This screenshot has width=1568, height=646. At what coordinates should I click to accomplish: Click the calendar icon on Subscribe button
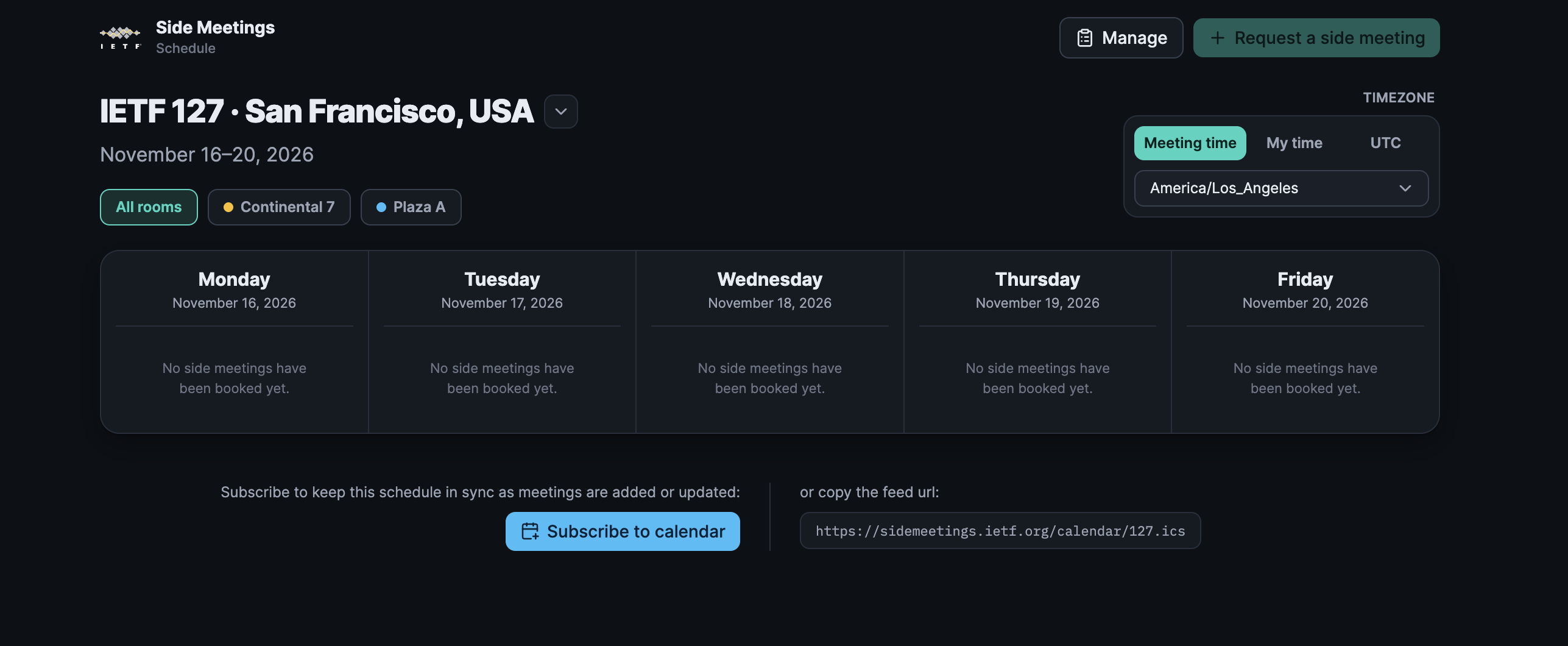click(x=530, y=531)
